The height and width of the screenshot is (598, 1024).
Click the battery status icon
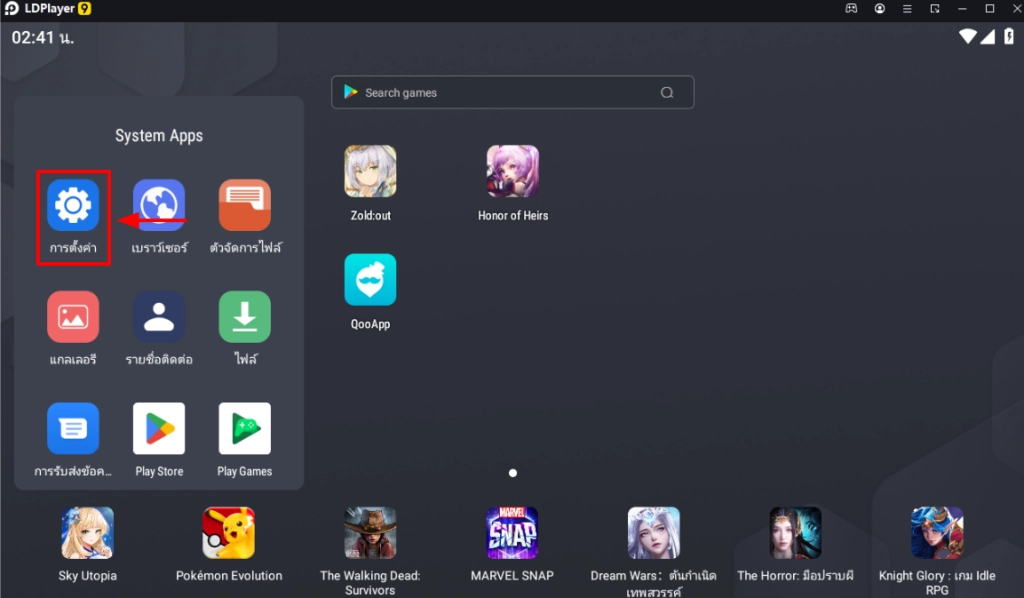click(1009, 37)
